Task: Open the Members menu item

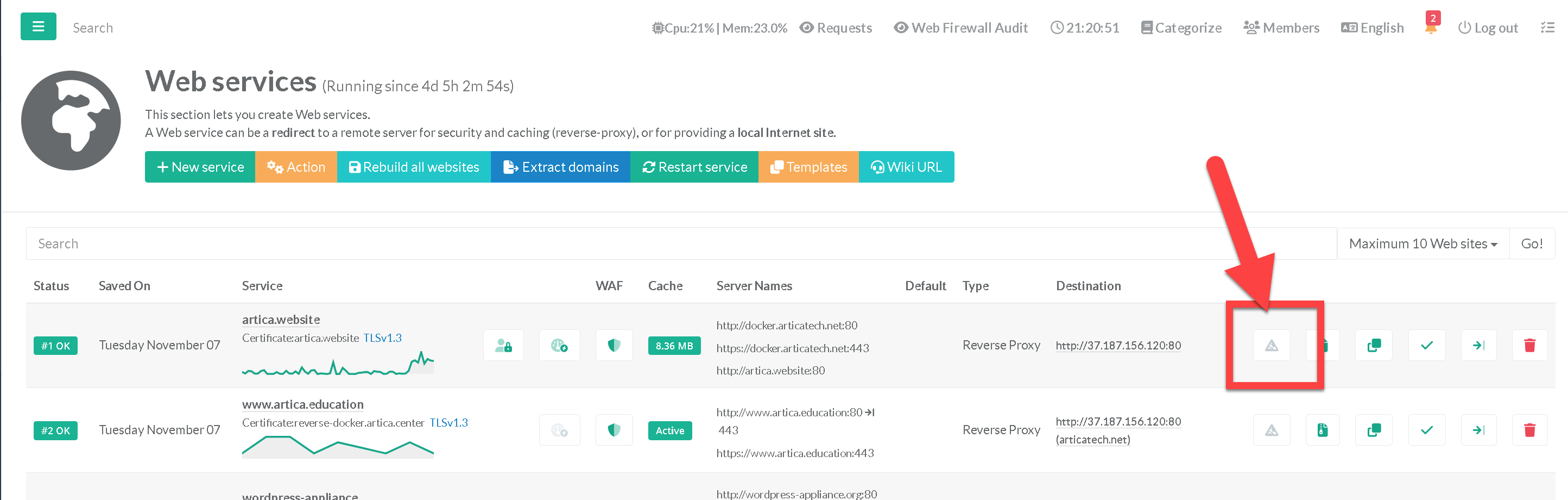Action: point(1281,27)
